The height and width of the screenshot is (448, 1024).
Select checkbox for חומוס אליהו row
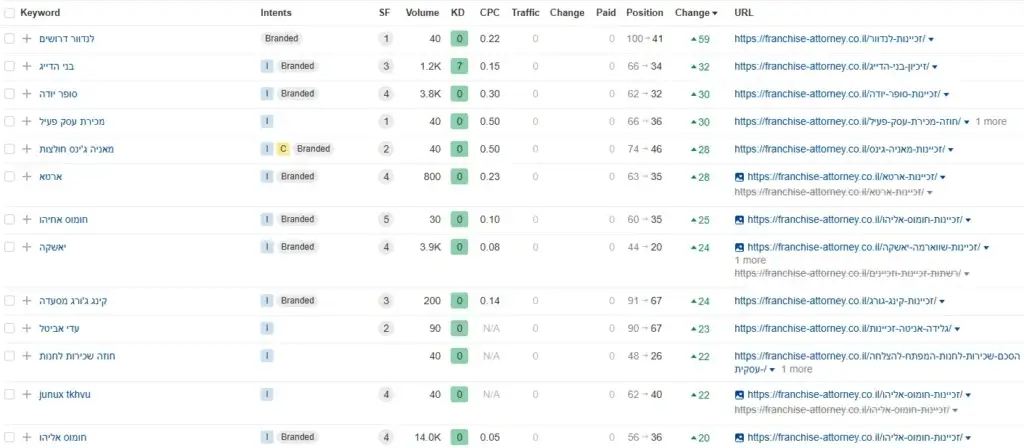(x=9, y=438)
